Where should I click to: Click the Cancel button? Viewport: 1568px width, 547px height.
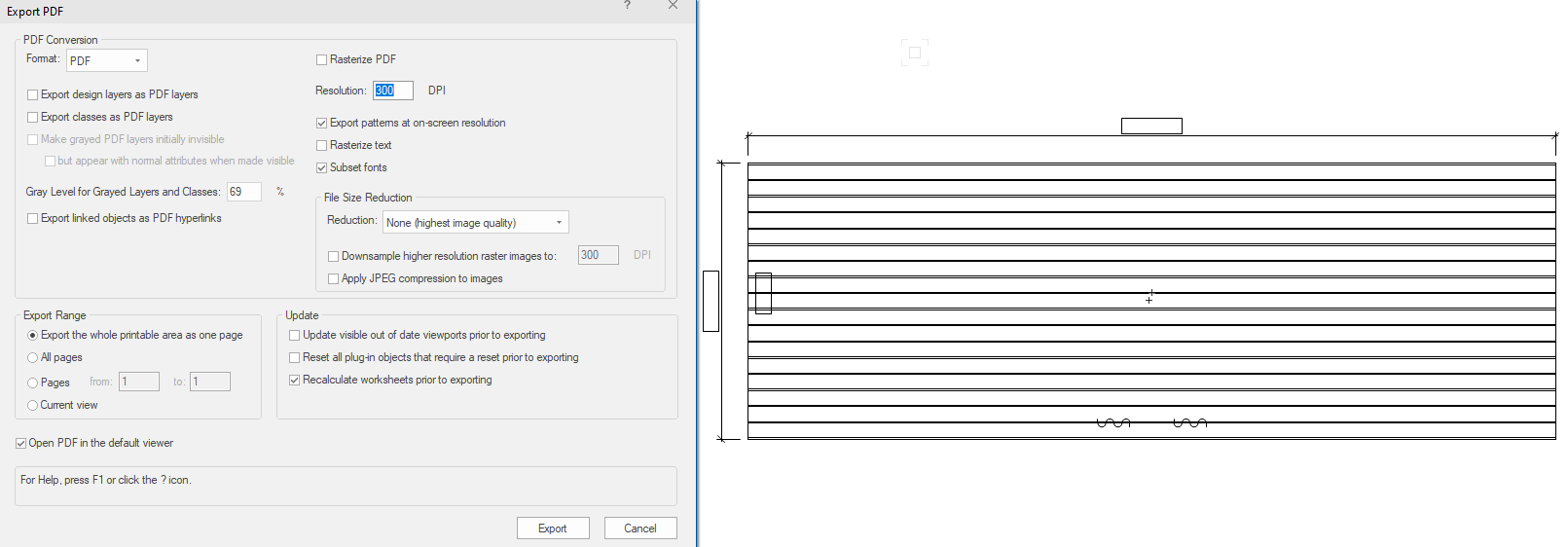639,529
